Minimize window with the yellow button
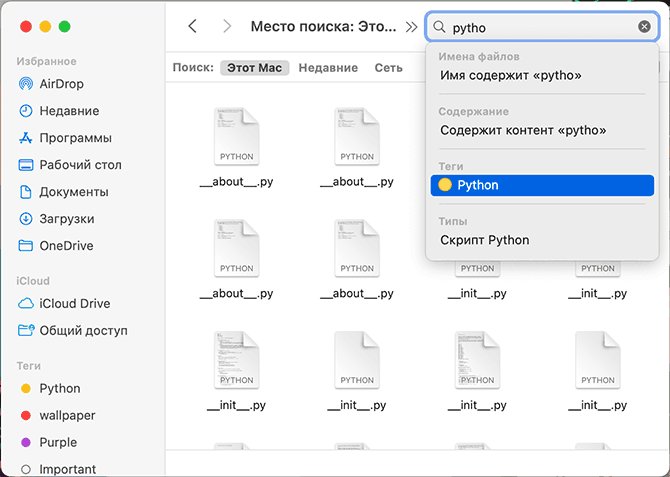The width and height of the screenshot is (670, 477). coord(45,26)
